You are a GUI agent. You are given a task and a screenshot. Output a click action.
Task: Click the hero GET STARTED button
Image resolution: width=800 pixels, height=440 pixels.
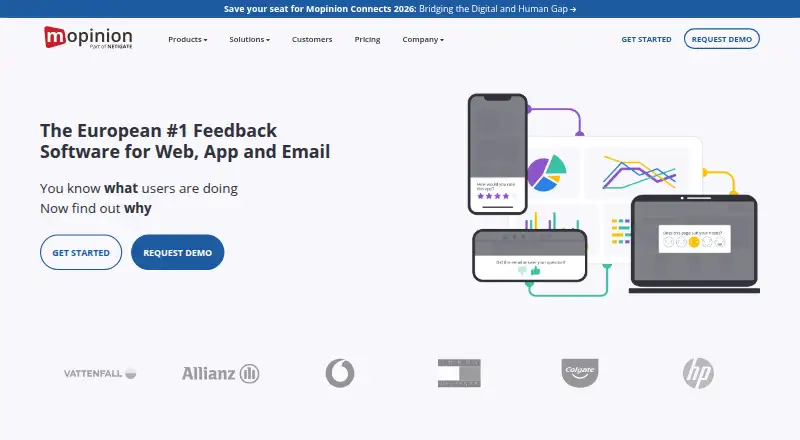(81, 252)
